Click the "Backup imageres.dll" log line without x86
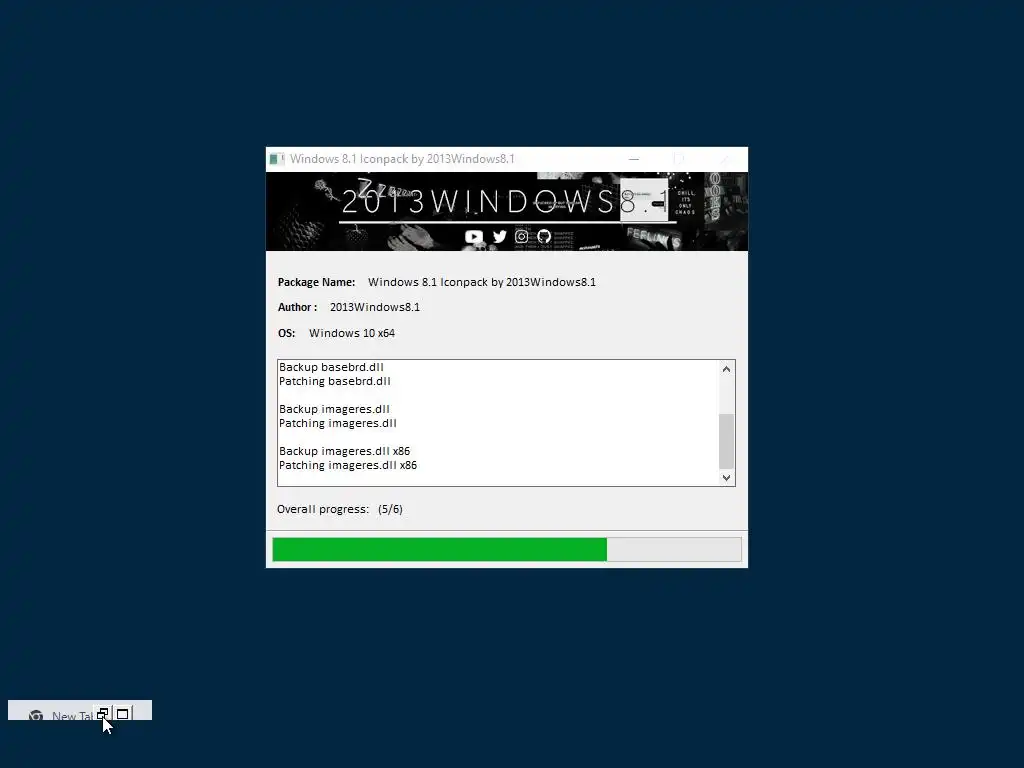 pos(334,409)
